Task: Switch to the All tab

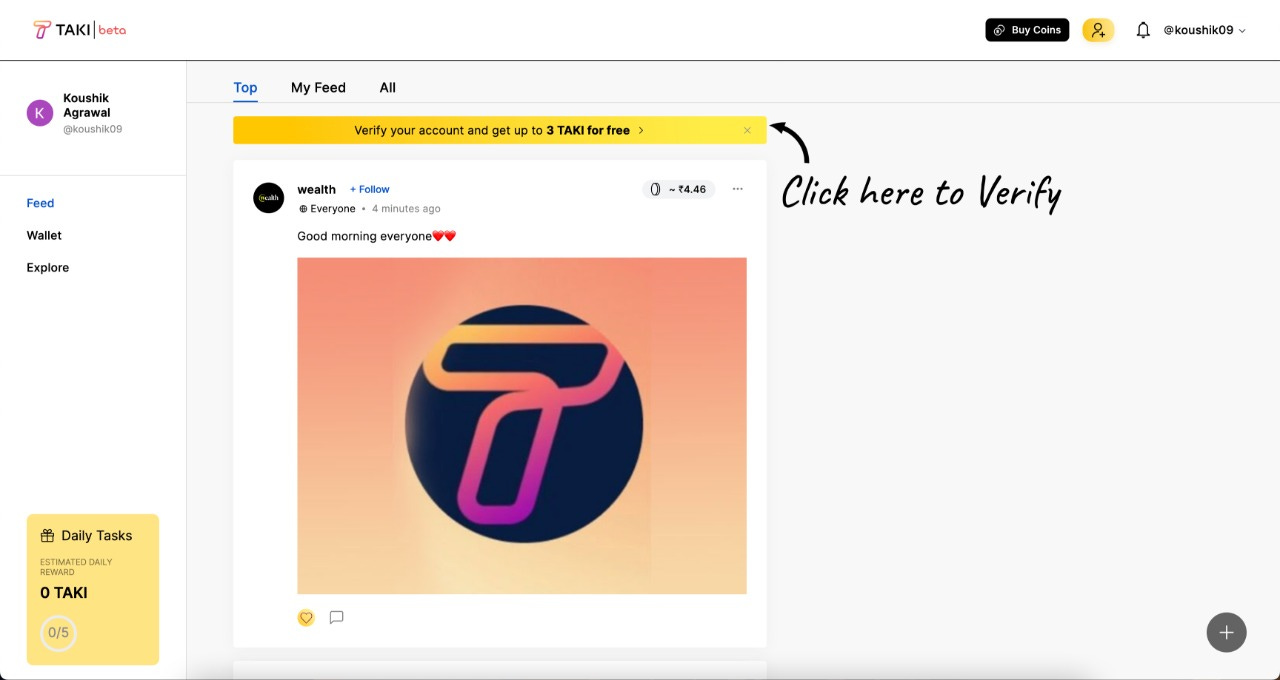Action: click(388, 88)
